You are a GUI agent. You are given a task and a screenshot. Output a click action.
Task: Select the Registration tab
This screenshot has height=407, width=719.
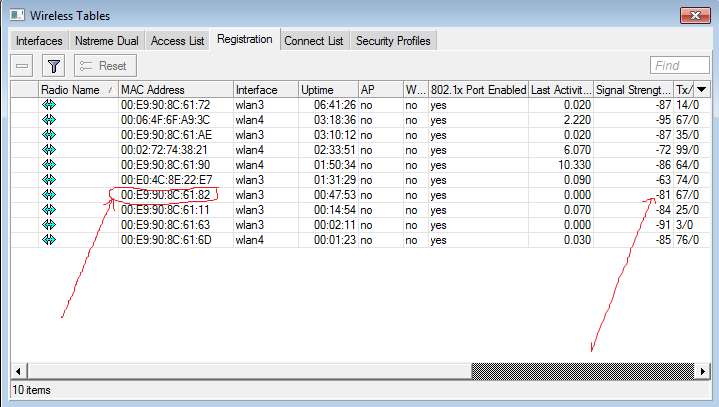(245, 39)
